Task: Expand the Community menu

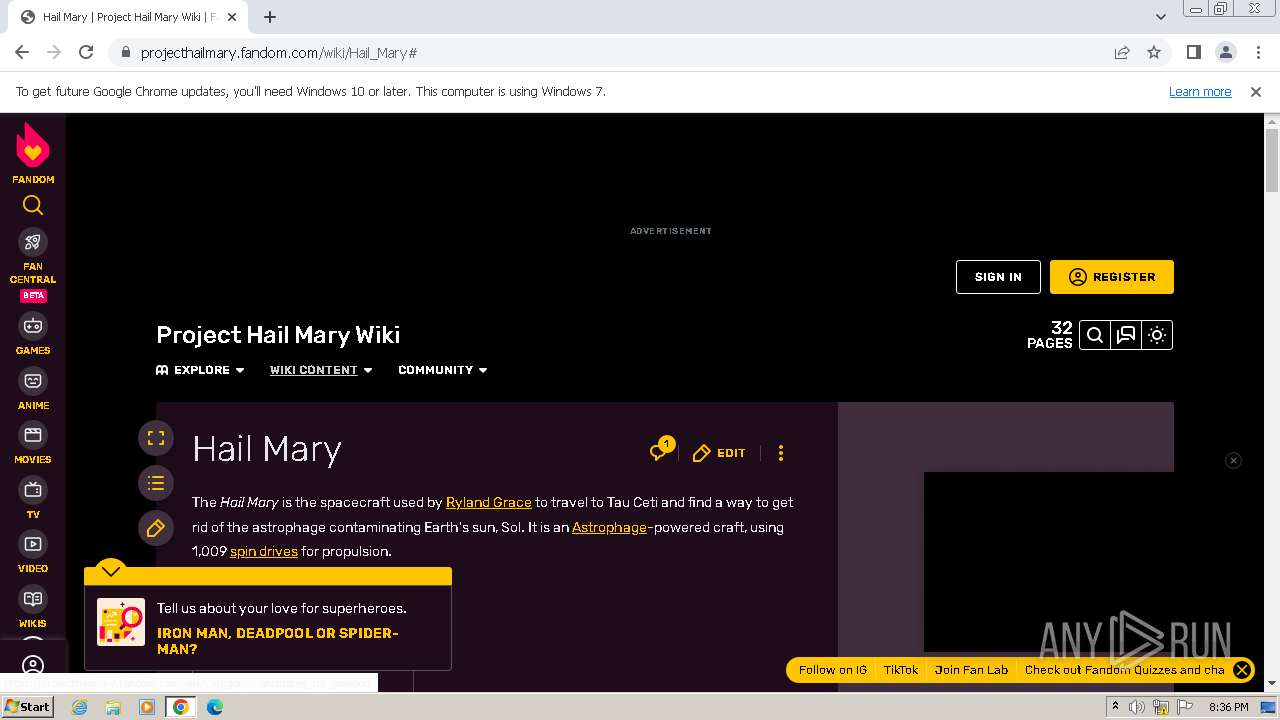Action: 443,370
